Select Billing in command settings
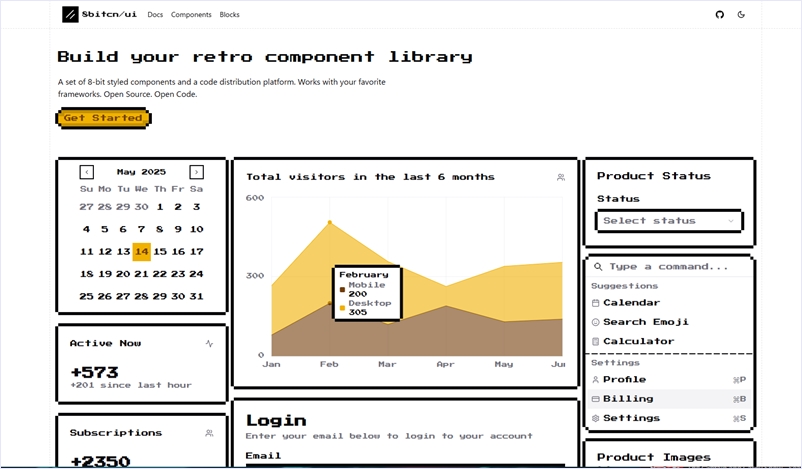The height and width of the screenshot is (469, 802). 628,399
